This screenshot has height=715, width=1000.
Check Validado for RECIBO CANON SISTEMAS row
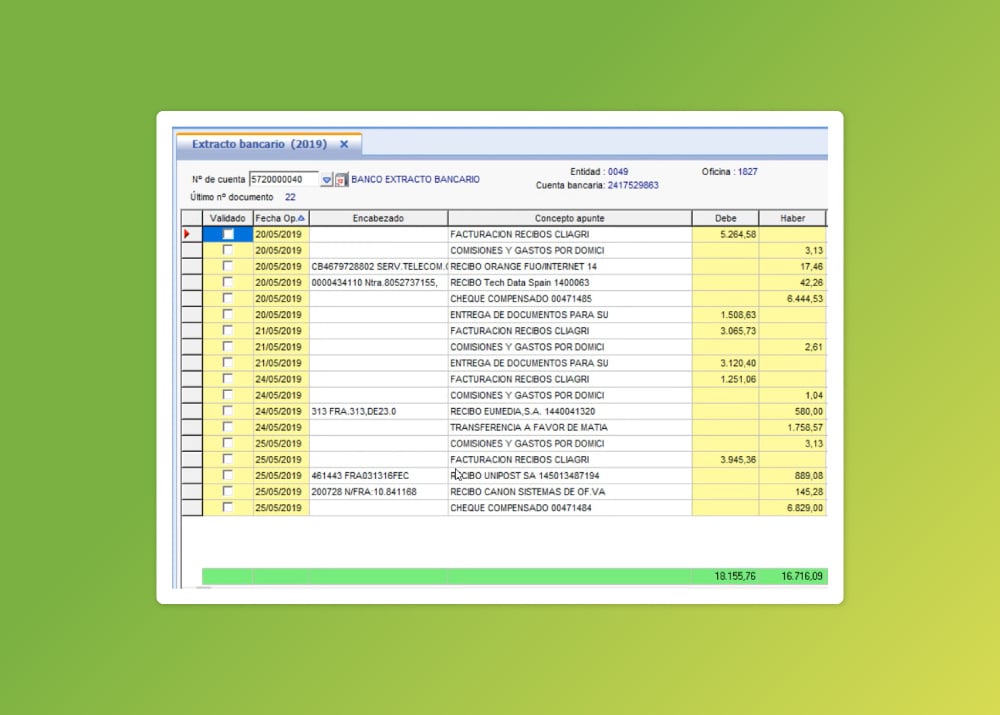click(228, 491)
